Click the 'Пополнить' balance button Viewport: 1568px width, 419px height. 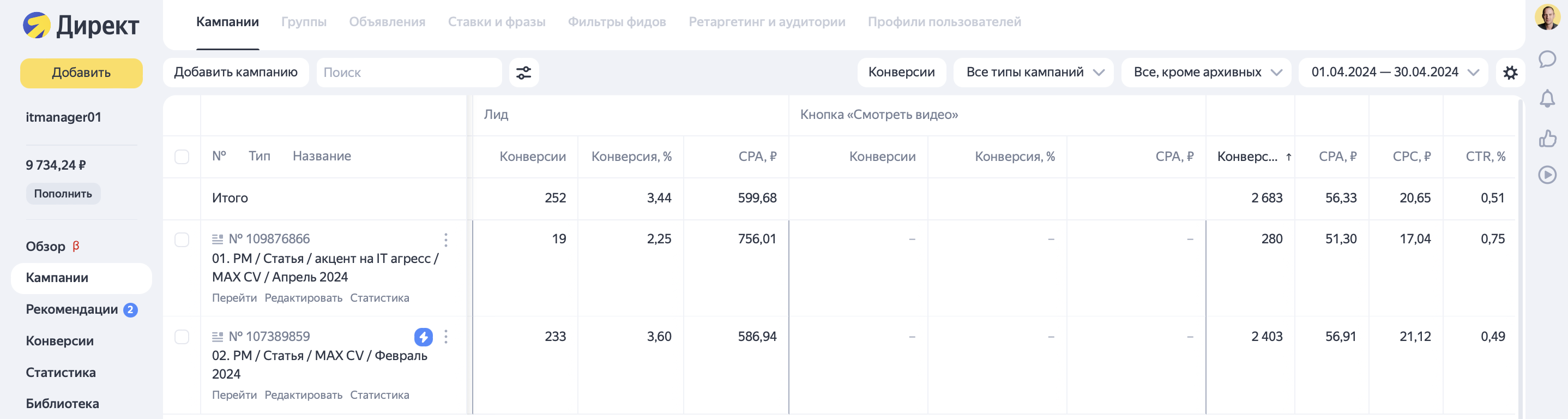(63, 194)
